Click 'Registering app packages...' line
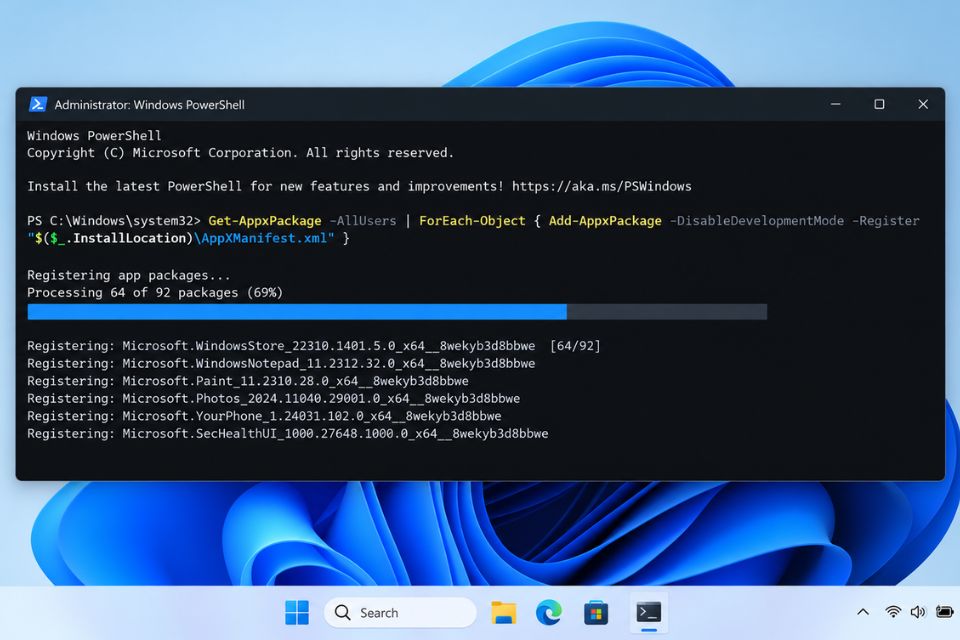This screenshot has height=640, width=960. [x=129, y=276]
